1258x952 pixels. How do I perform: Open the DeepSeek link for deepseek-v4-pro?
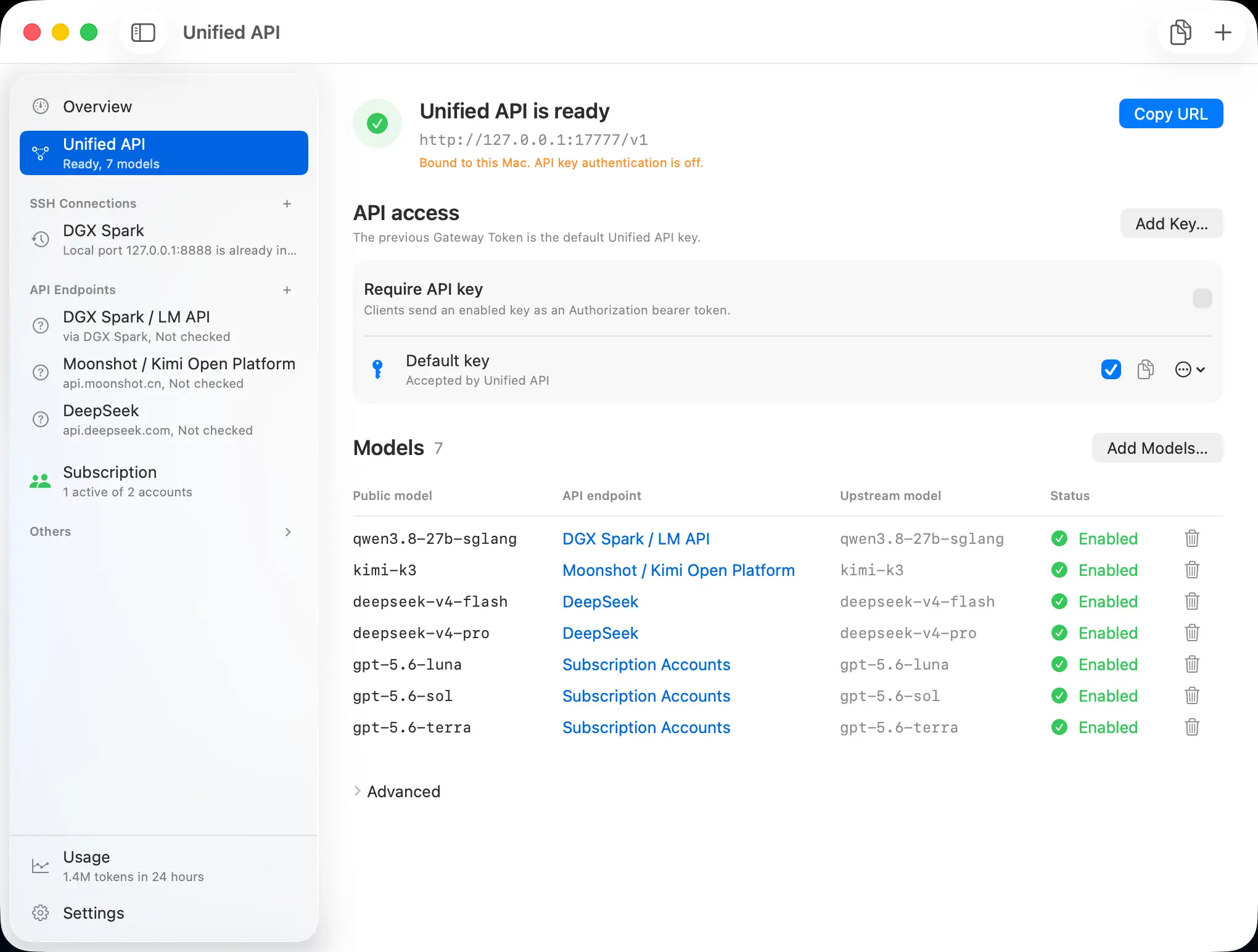click(x=600, y=633)
